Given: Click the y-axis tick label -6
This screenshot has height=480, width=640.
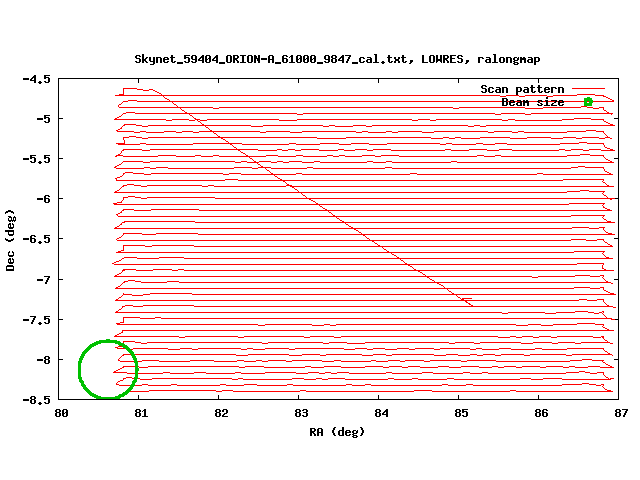Looking at the screenshot, I should click(x=44, y=199).
